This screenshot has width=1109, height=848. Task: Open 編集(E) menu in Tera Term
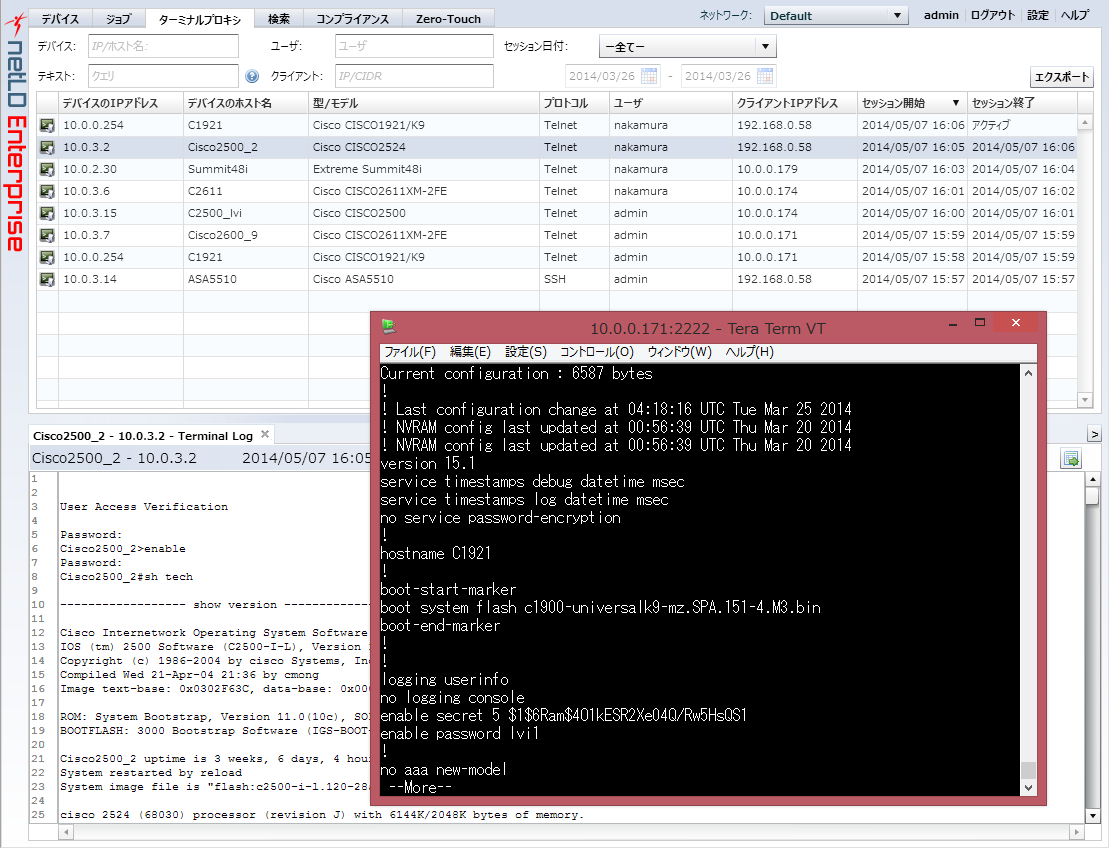pos(470,352)
